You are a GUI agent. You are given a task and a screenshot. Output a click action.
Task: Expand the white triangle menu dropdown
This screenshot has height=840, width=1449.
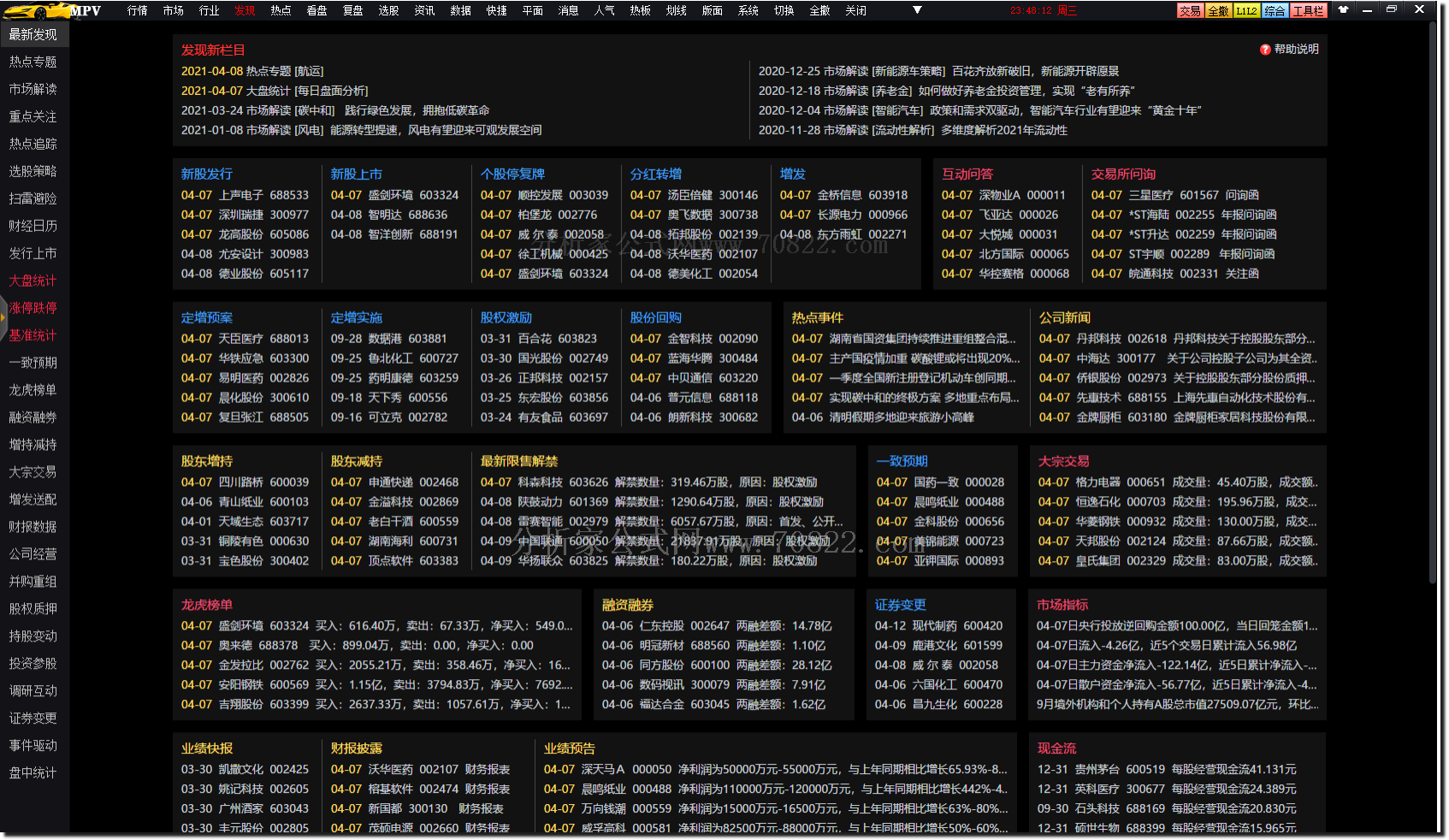click(x=917, y=10)
